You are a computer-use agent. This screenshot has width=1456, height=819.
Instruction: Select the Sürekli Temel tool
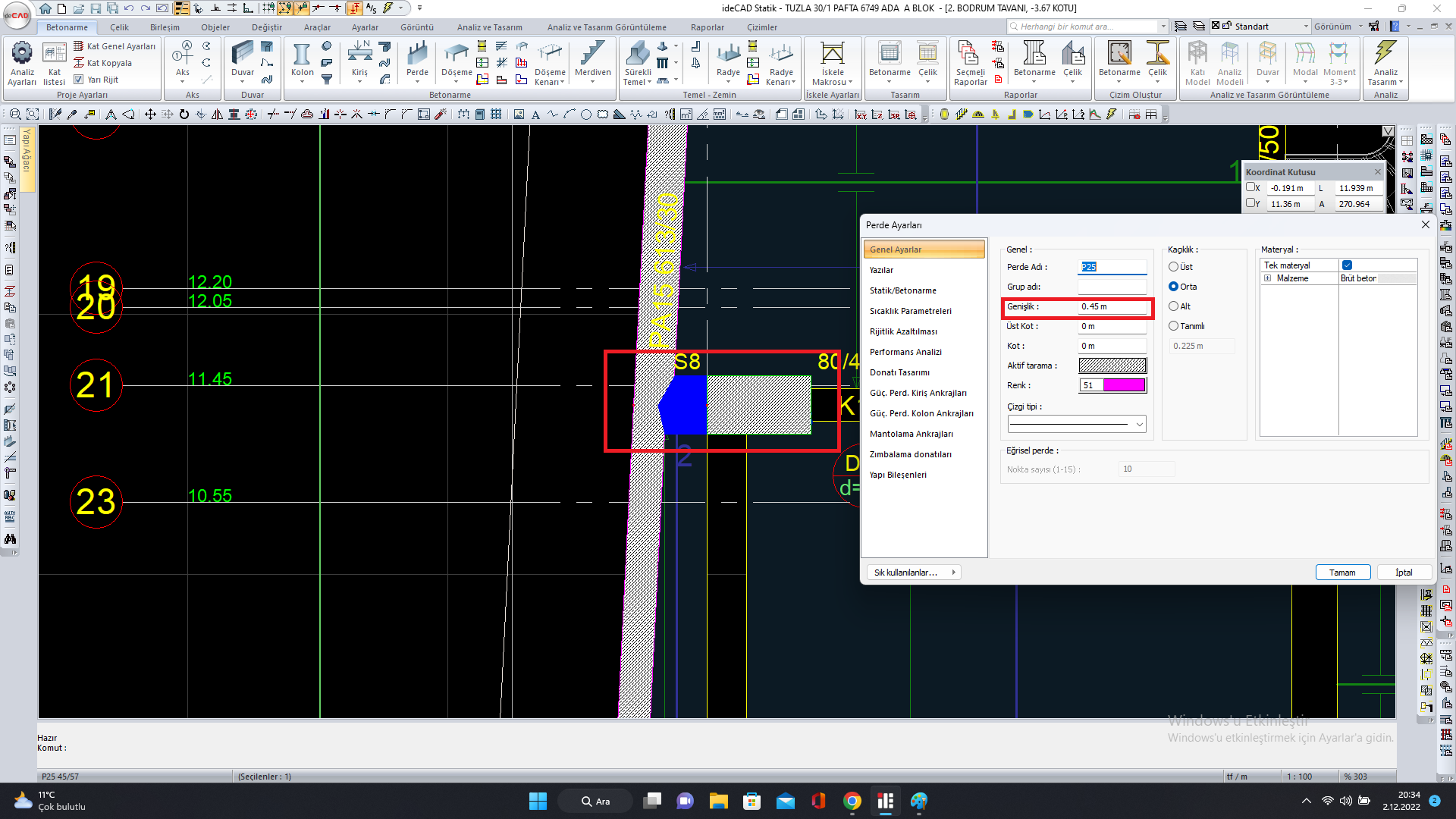coord(638,62)
